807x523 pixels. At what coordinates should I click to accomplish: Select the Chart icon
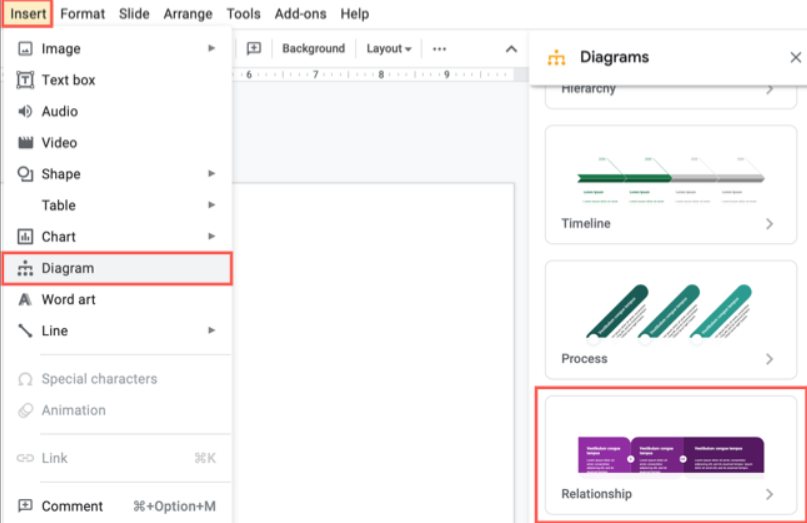pyautogui.click(x=25, y=237)
